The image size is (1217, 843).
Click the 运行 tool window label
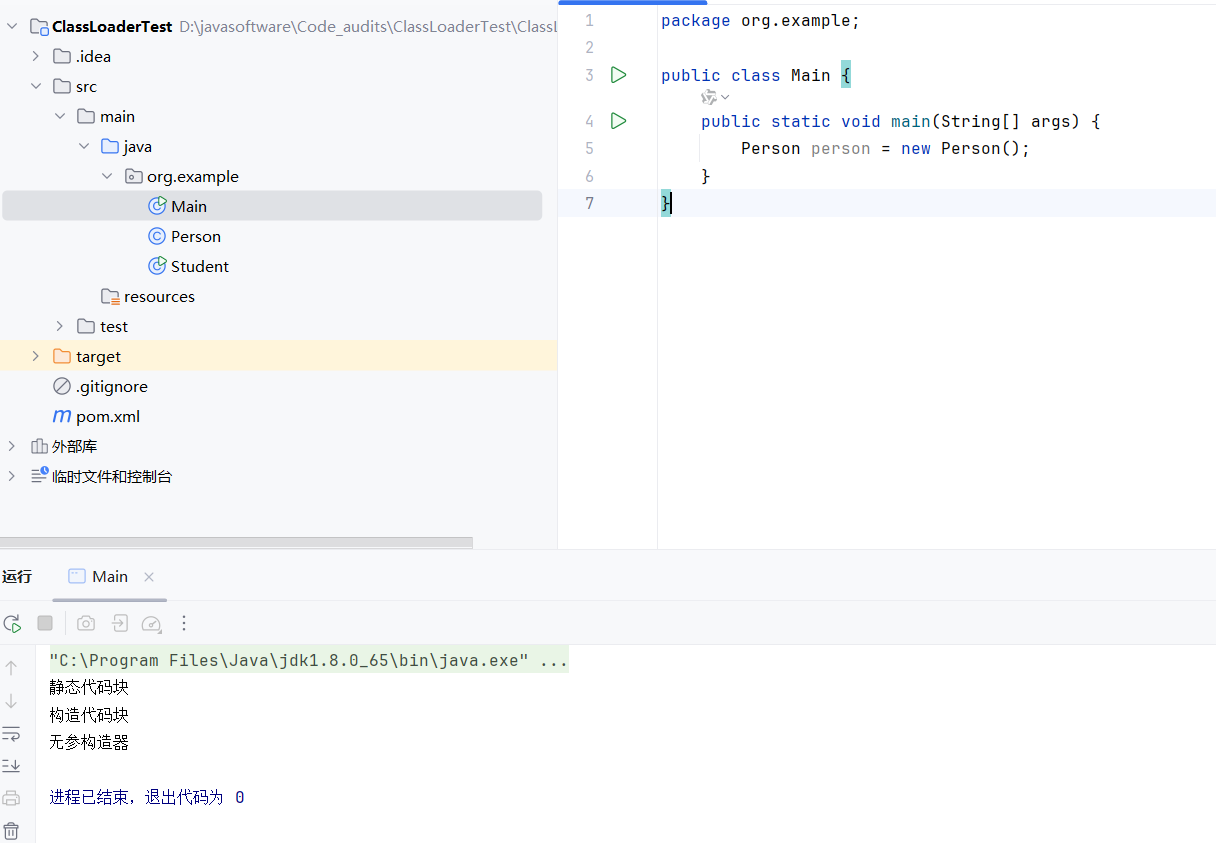[17, 576]
